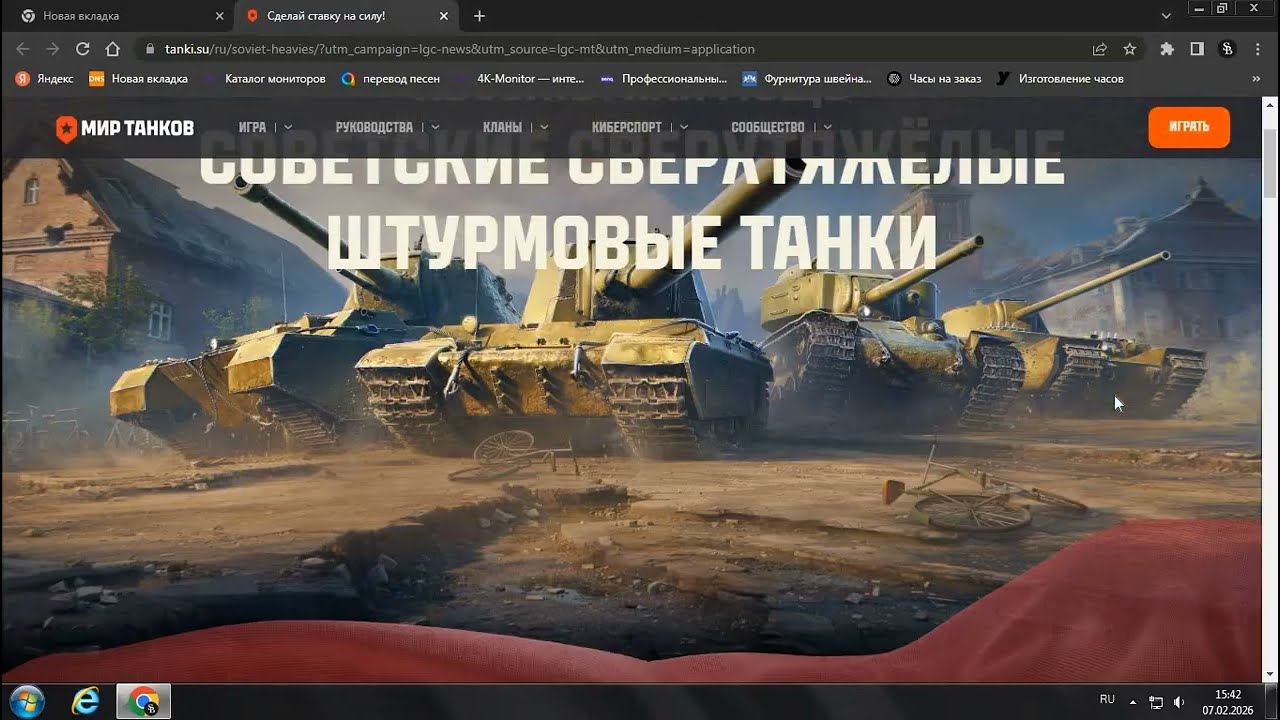The width and height of the screenshot is (1280, 720).
Task: Show hidden tray icons arrow
Action: 1133,701
